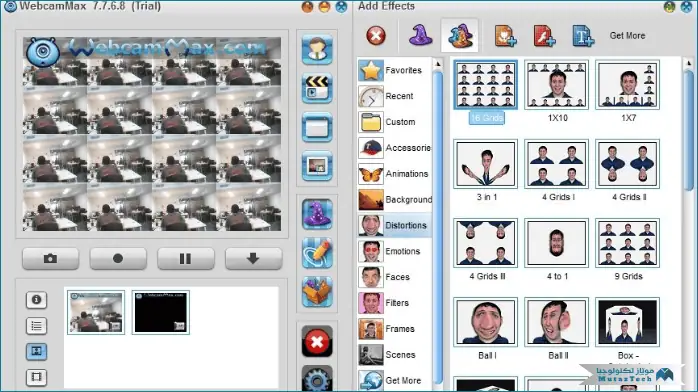Select the 16 Grids effect
Image resolution: width=698 pixels, height=392 pixels.
(486, 85)
